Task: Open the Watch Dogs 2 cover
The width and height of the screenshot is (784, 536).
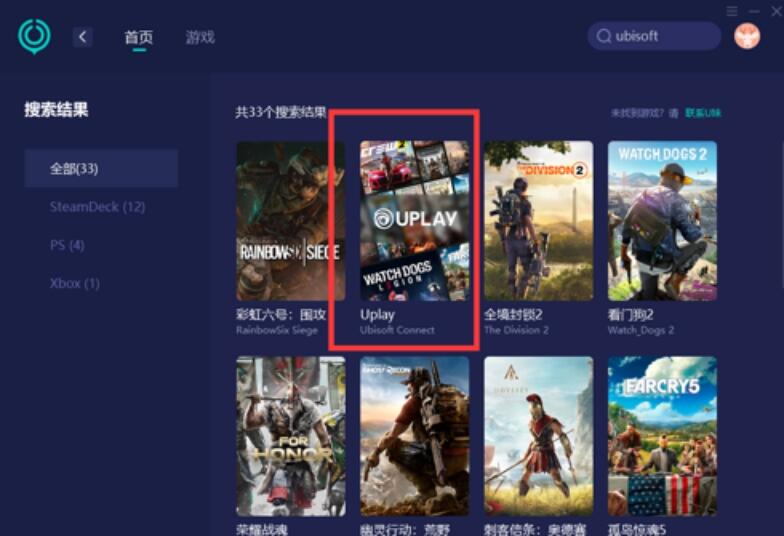Action: coord(662,220)
